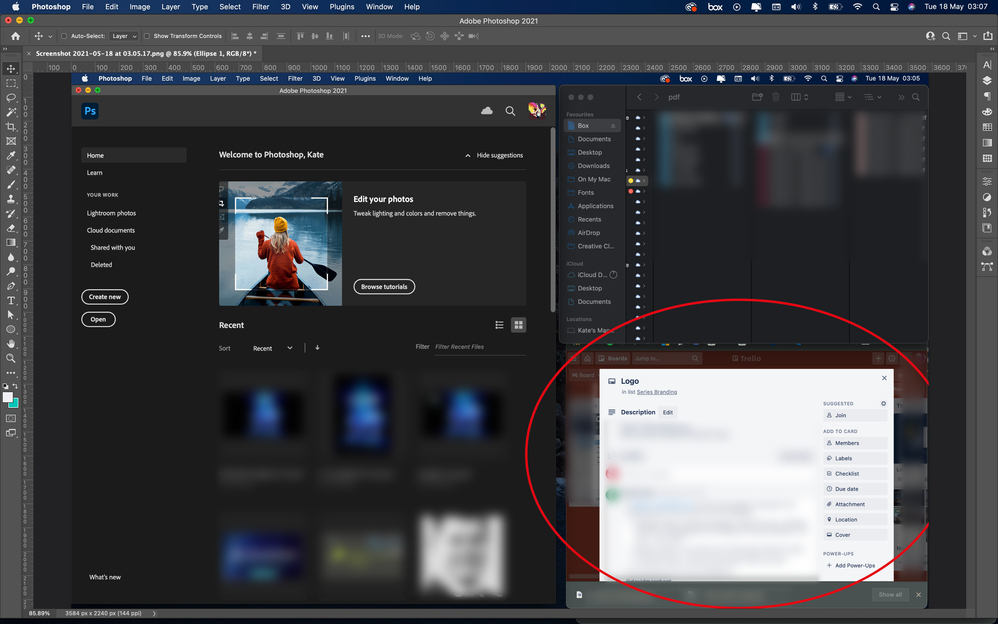The image size is (998, 624).
Task: Open the Filter menu in topmost menu bar
Action: pyautogui.click(x=260, y=7)
